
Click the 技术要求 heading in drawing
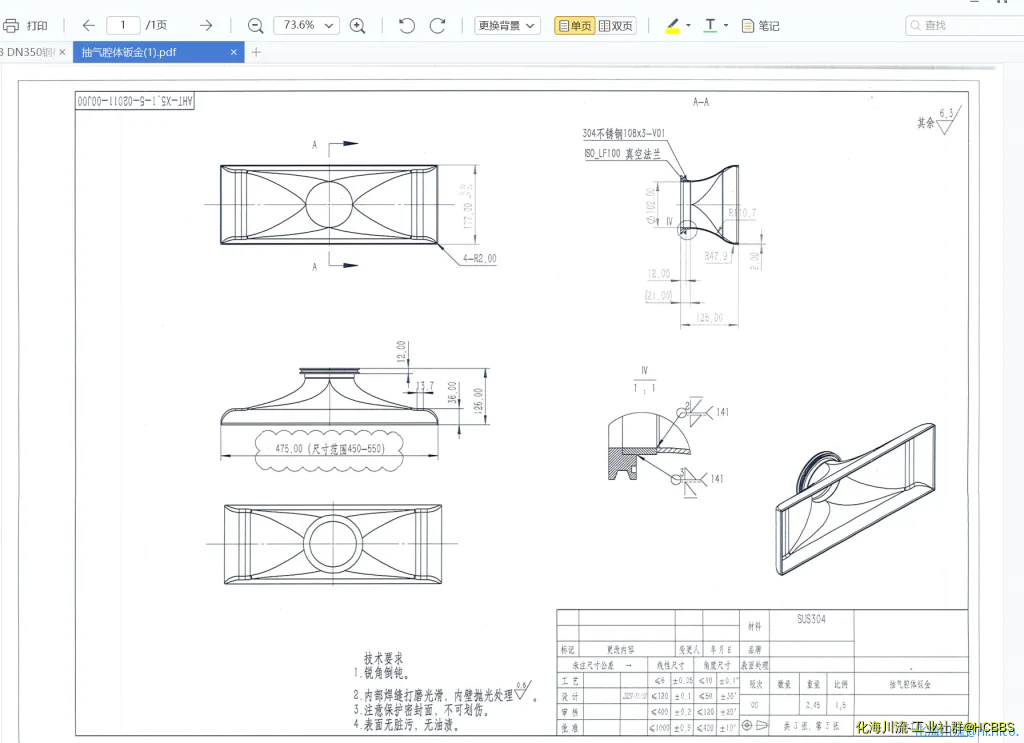383,658
